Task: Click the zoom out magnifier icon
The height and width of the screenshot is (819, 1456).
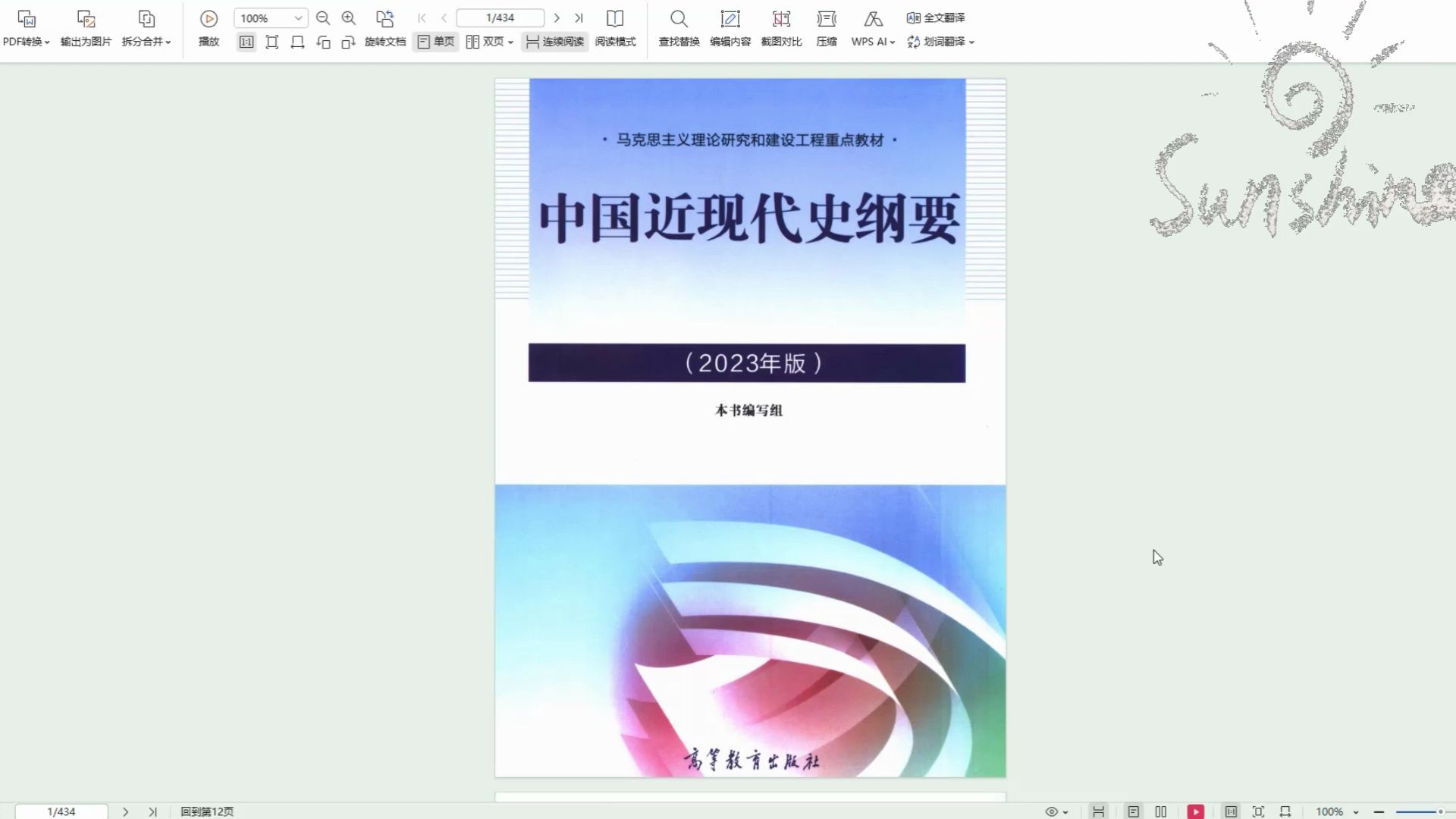Action: pos(323,18)
